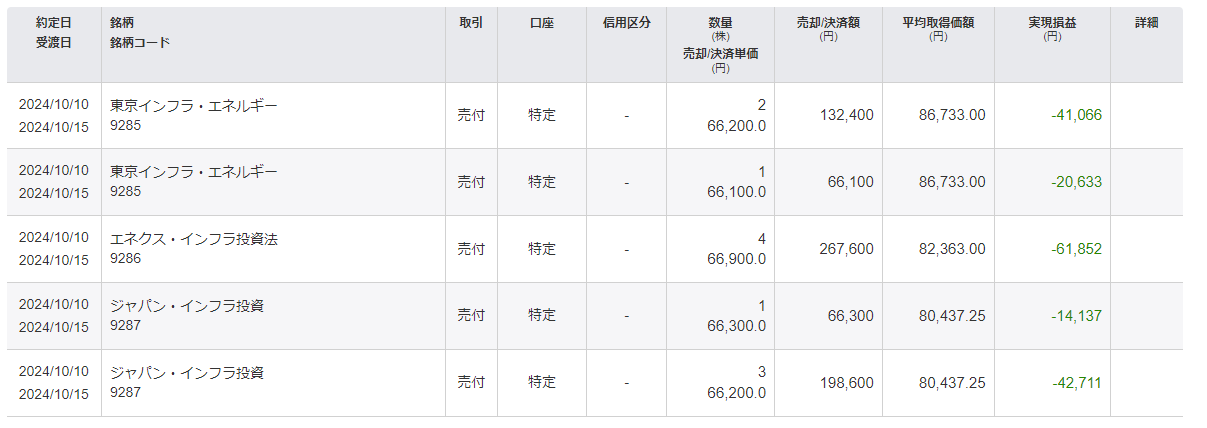This screenshot has height=428, width=1207.
Task: Select the realized loss value -41,066
Action: pyautogui.click(x=1076, y=115)
